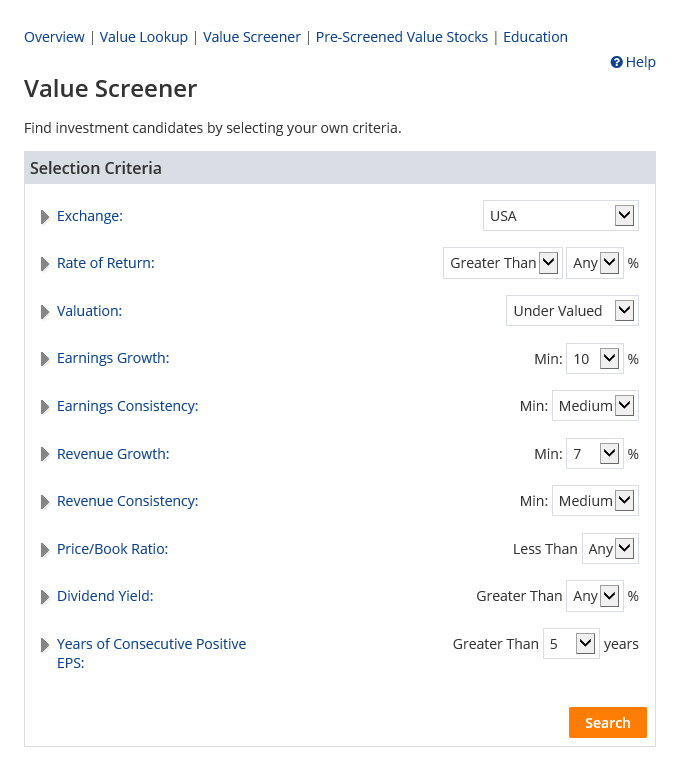Expand the Earnings Consistency triangle
The height and width of the screenshot is (780, 688).
[45, 407]
